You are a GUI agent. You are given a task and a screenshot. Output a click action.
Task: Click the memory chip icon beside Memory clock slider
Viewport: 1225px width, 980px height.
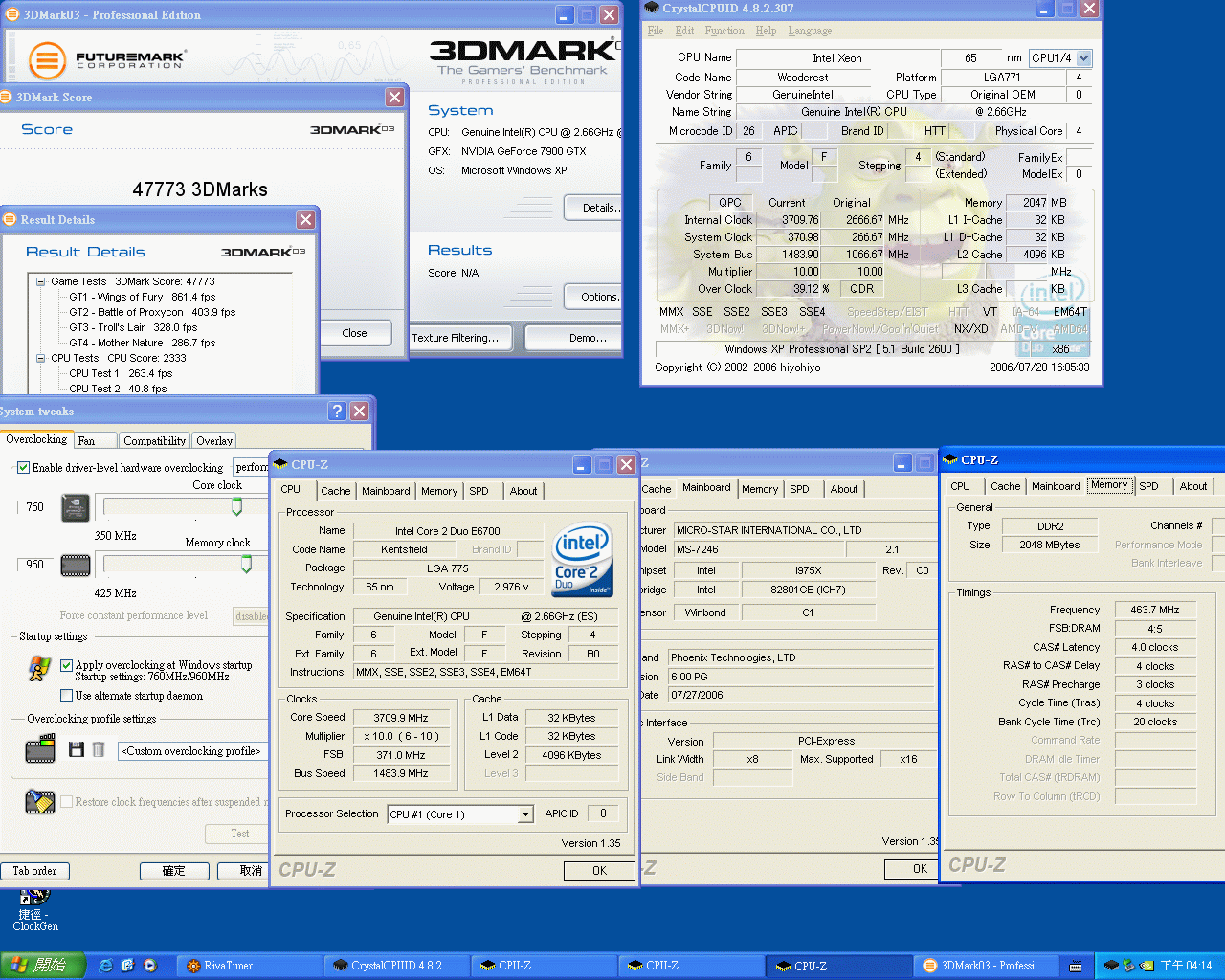coord(76,566)
